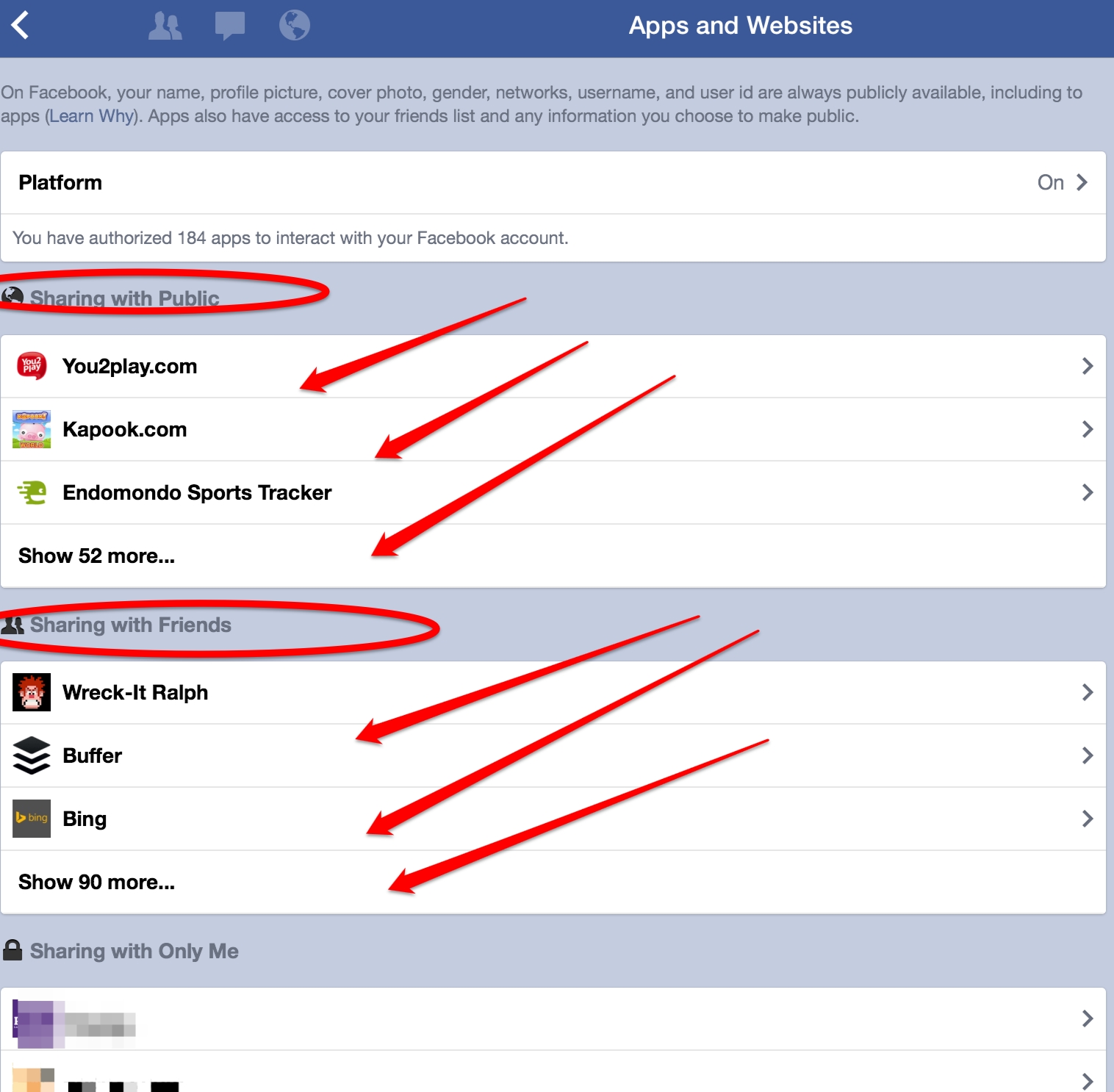1114x1092 pixels.
Task: Click the Sharing with Public heading
Action: click(125, 298)
